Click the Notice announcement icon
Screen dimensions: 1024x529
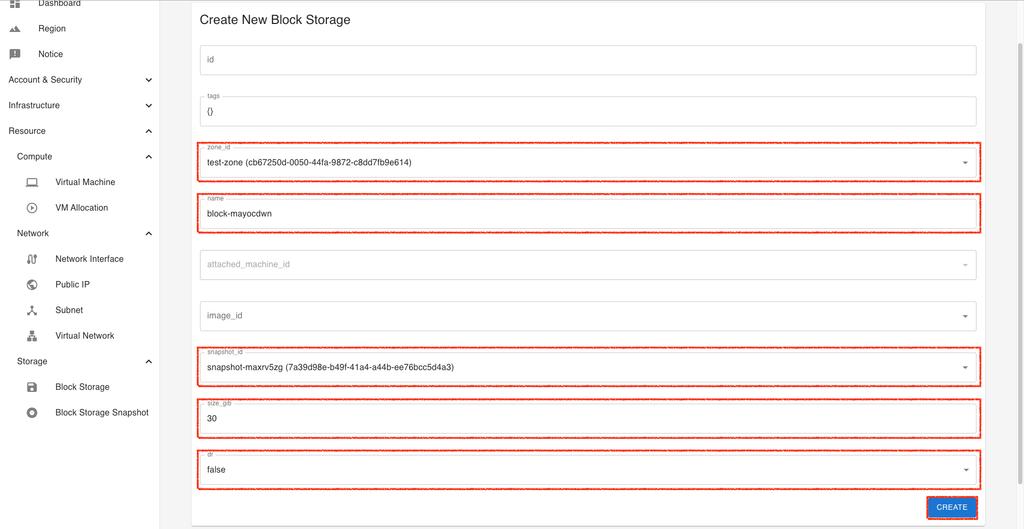[x=14, y=54]
